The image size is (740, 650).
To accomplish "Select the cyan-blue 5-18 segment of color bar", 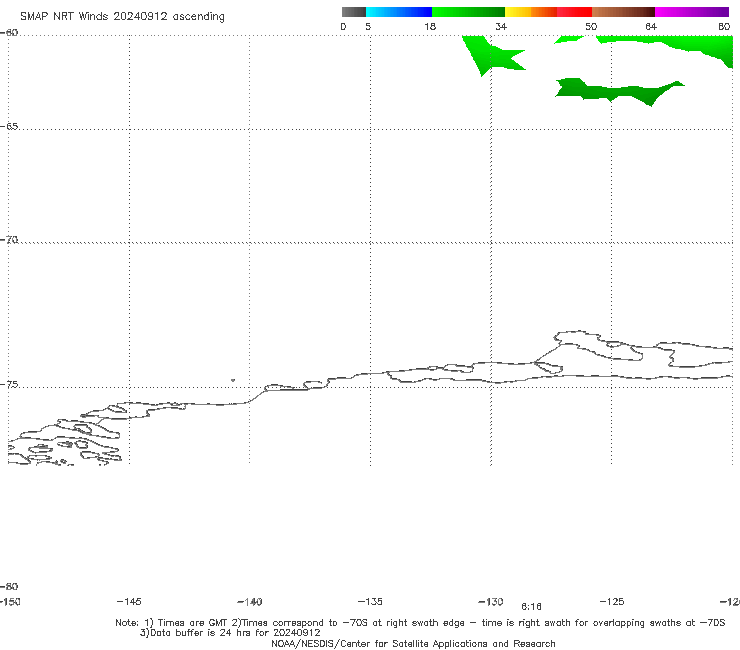I will click(x=399, y=12).
